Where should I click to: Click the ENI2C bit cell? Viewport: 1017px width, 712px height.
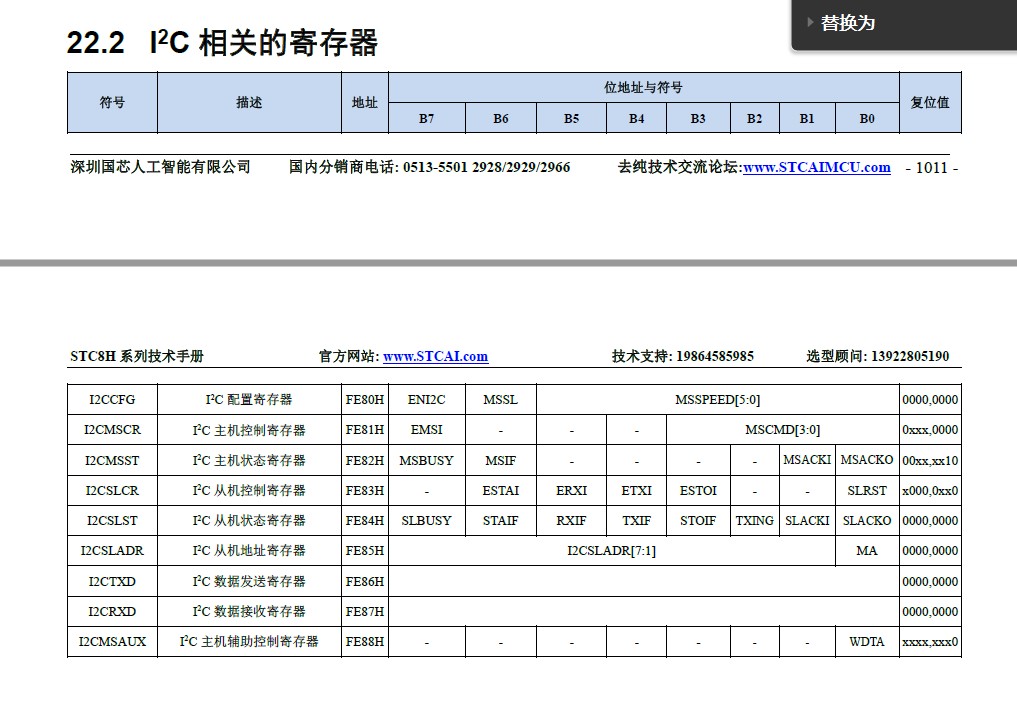(427, 399)
